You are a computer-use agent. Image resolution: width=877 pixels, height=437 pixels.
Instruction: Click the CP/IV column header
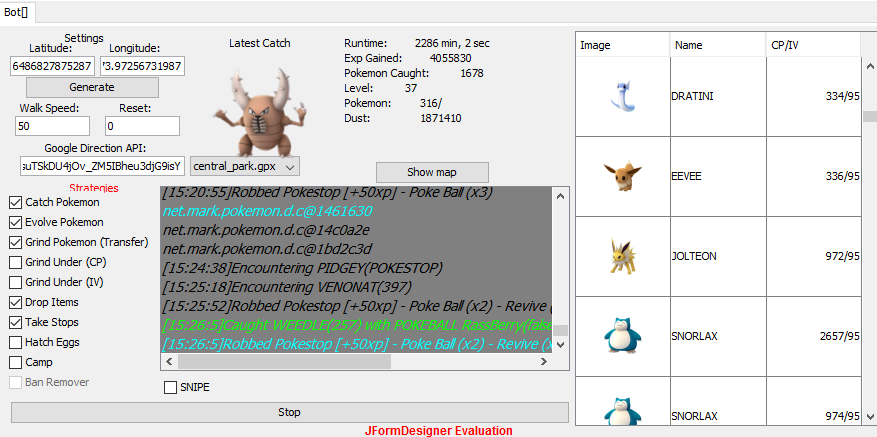coord(813,45)
